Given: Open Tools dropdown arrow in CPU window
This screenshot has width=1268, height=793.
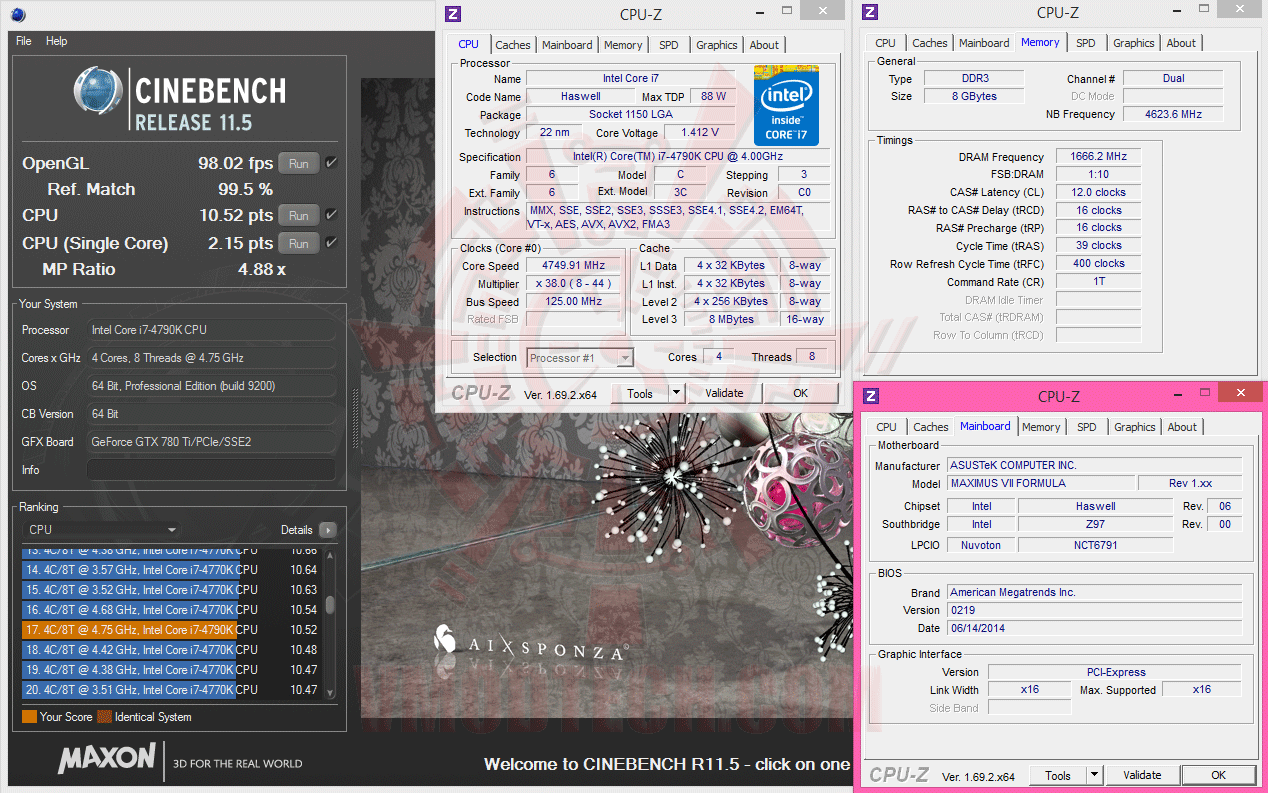Looking at the screenshot, I should [x=676, y=393].
